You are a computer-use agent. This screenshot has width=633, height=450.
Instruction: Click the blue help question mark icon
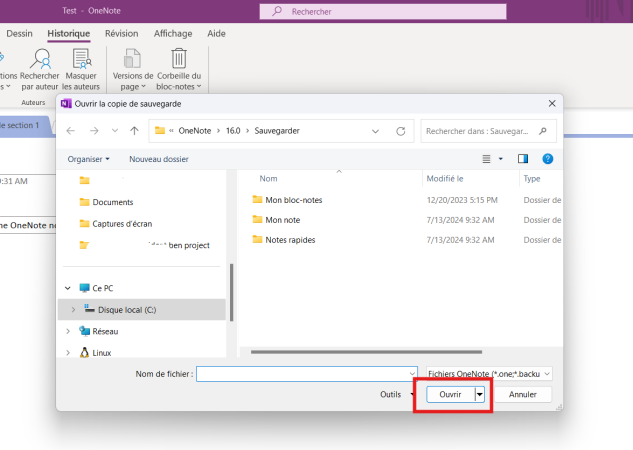548,158
